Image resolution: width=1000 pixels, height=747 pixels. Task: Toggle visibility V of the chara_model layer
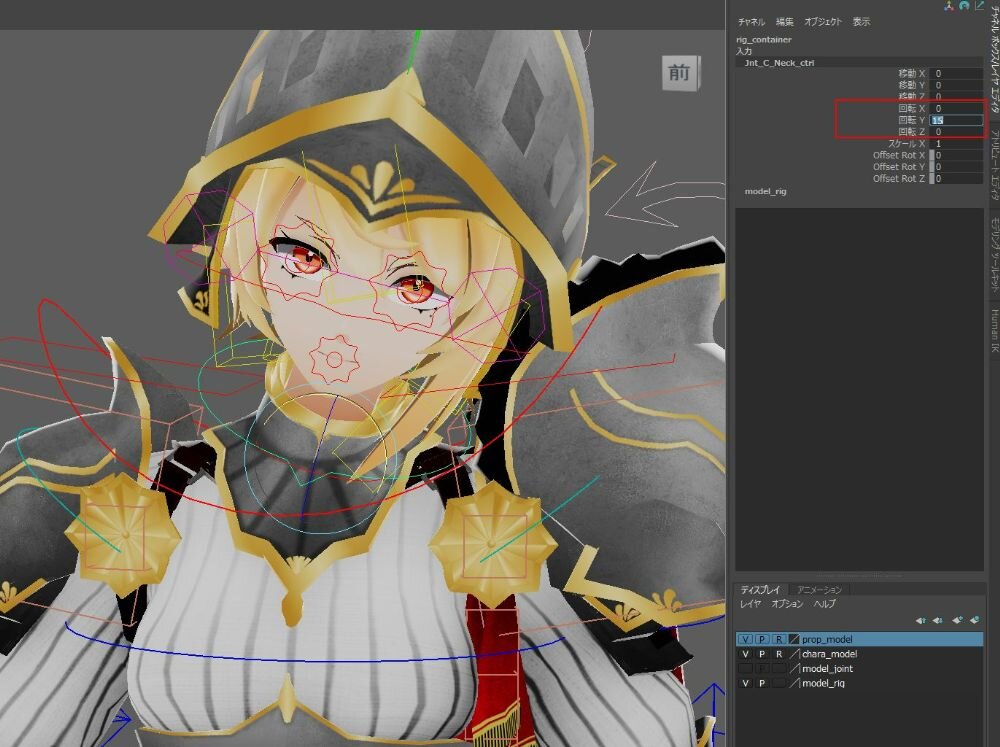tap(745, 654)
